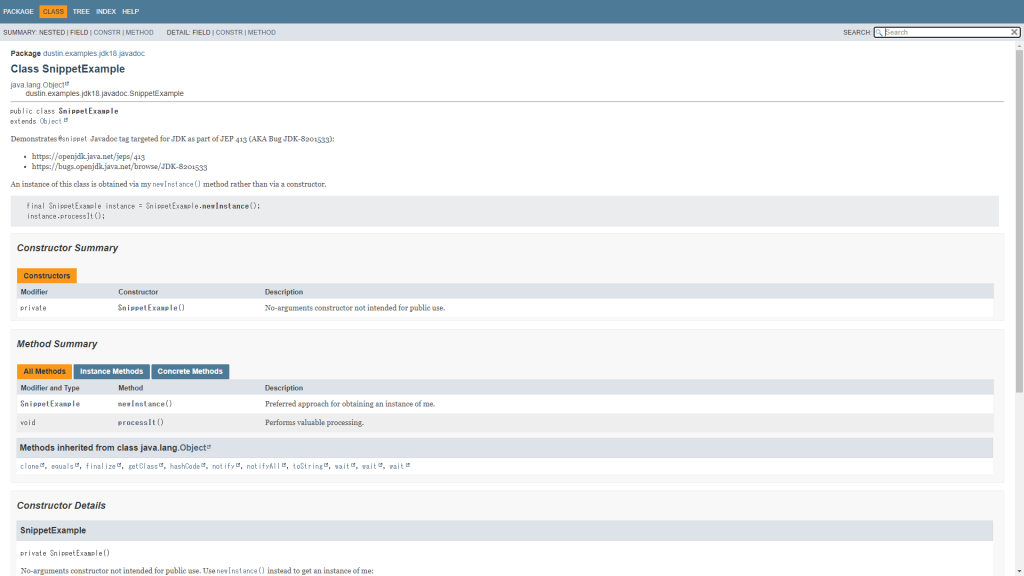This screenshot has width=1024, height=576.
Task: Open the inherited toString method link
Action: (308, 466)
